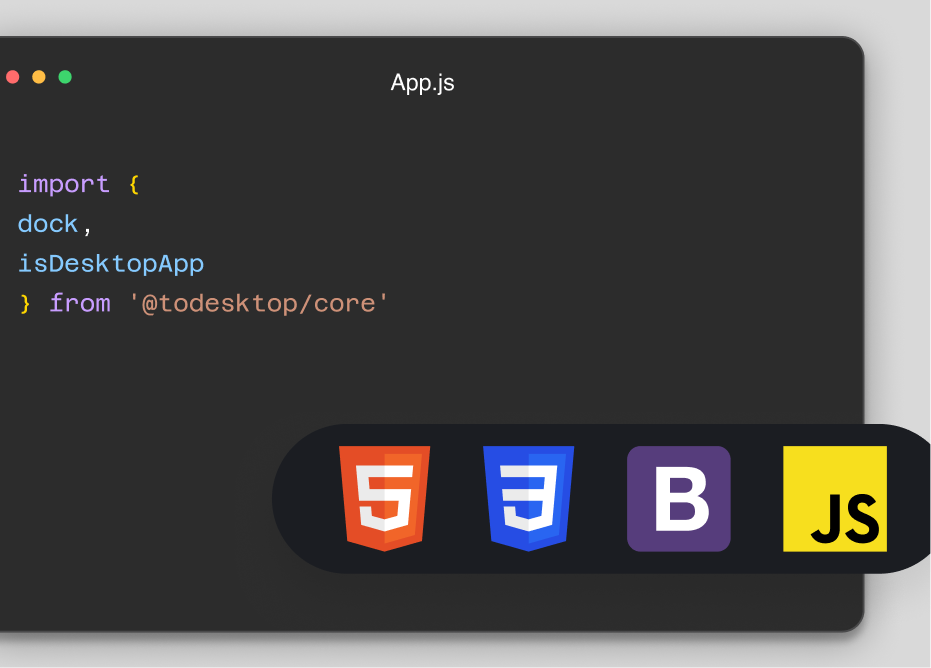Screen dimensions: 931x668
Task: Click the '@todesktop/core' module string
Action: click(x=258, y=304)
